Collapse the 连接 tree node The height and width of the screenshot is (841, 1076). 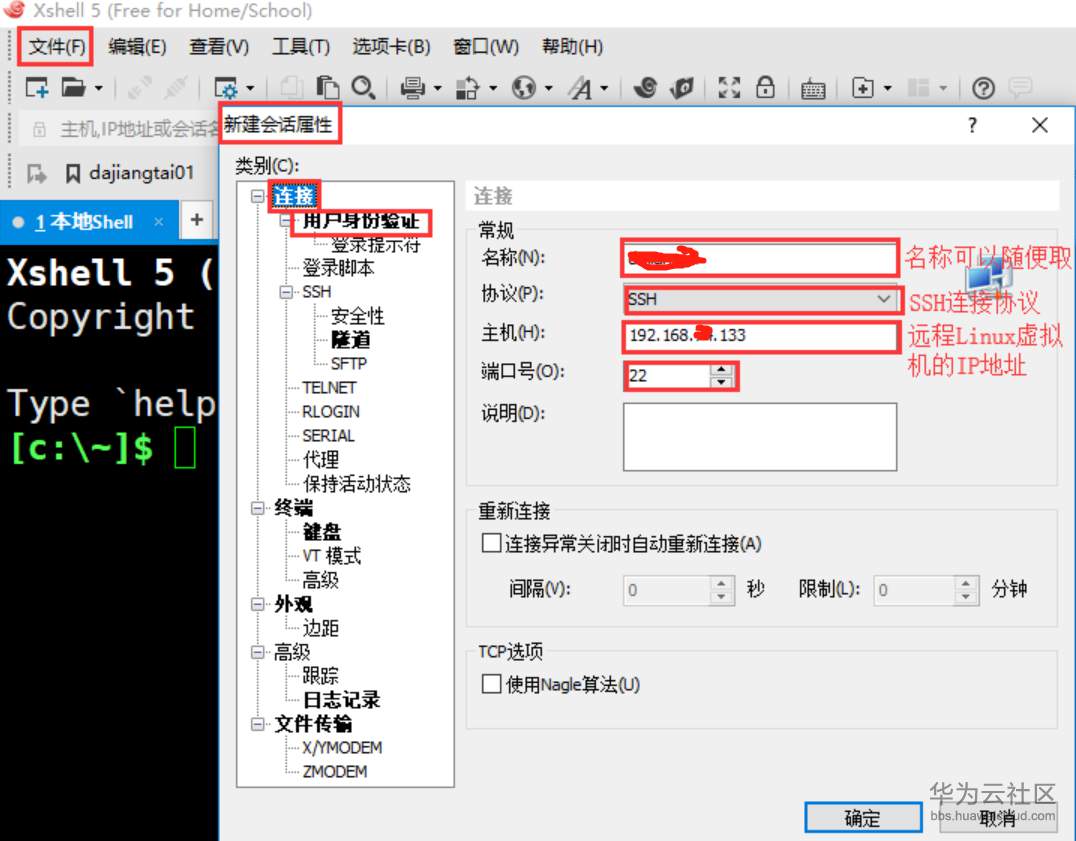coord(257,196)
